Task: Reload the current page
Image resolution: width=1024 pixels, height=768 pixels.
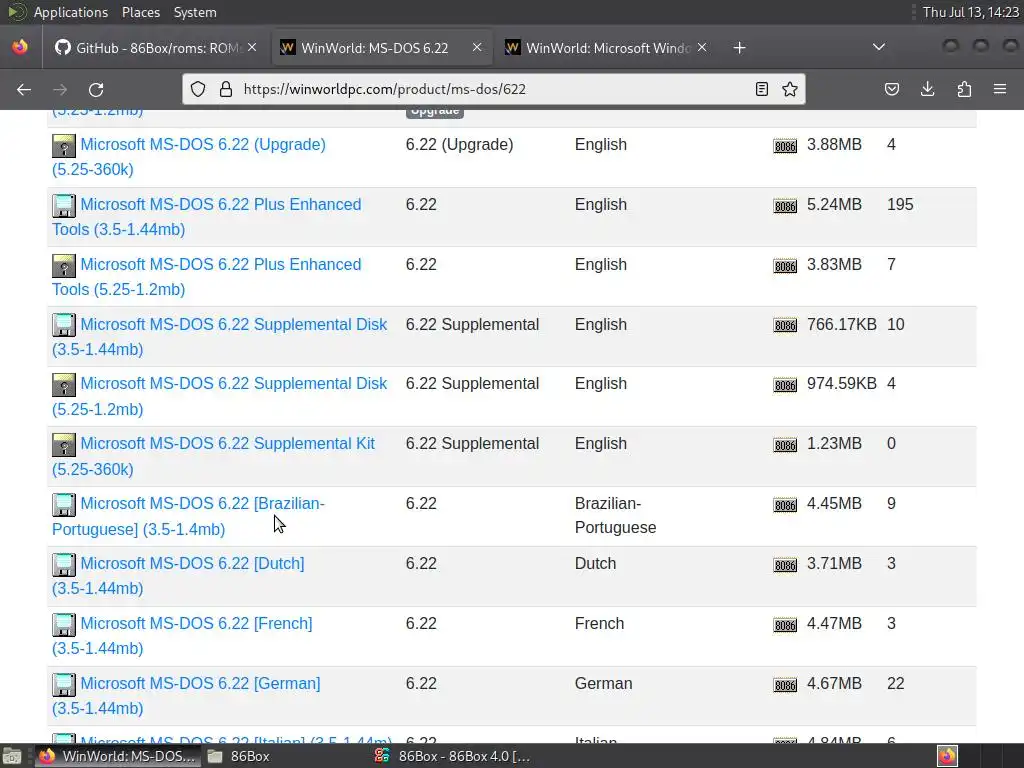Action: coord(96,89)
